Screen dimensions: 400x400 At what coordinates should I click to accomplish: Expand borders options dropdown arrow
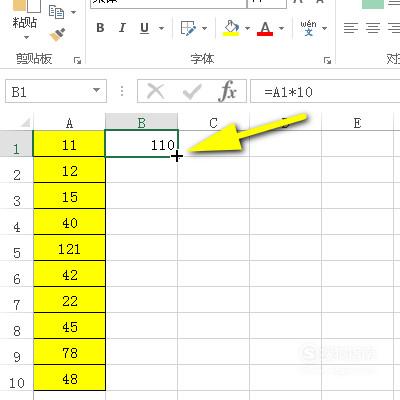pyautogui.click(x=204, y=28)
